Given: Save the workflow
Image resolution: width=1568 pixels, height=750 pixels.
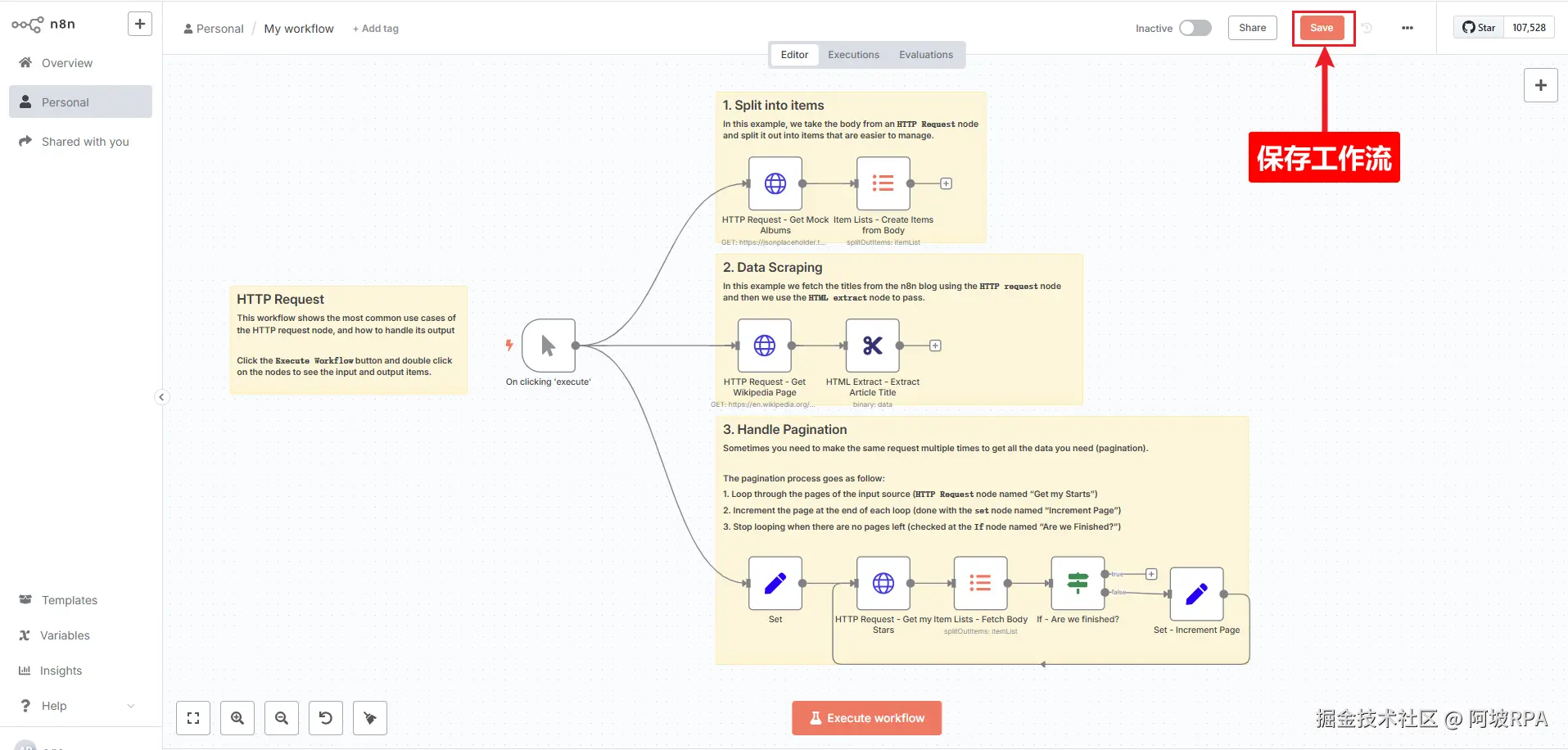Looking at the screenshot, I should 1322,28.
